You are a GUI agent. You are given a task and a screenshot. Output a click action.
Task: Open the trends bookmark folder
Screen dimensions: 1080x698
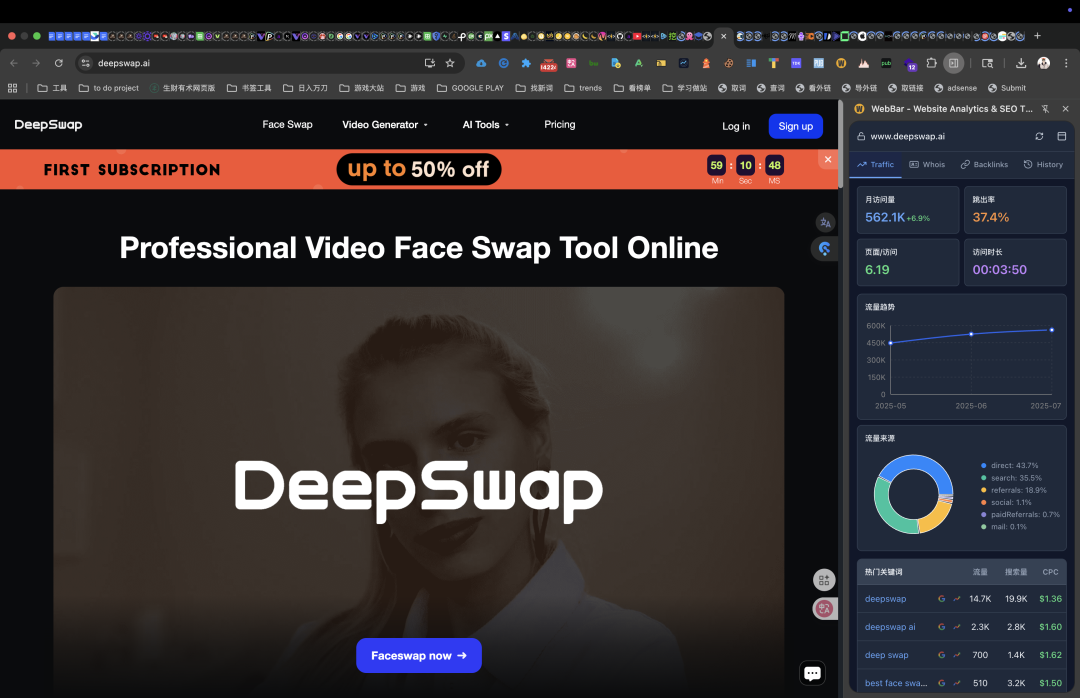(x=583, y=88)
